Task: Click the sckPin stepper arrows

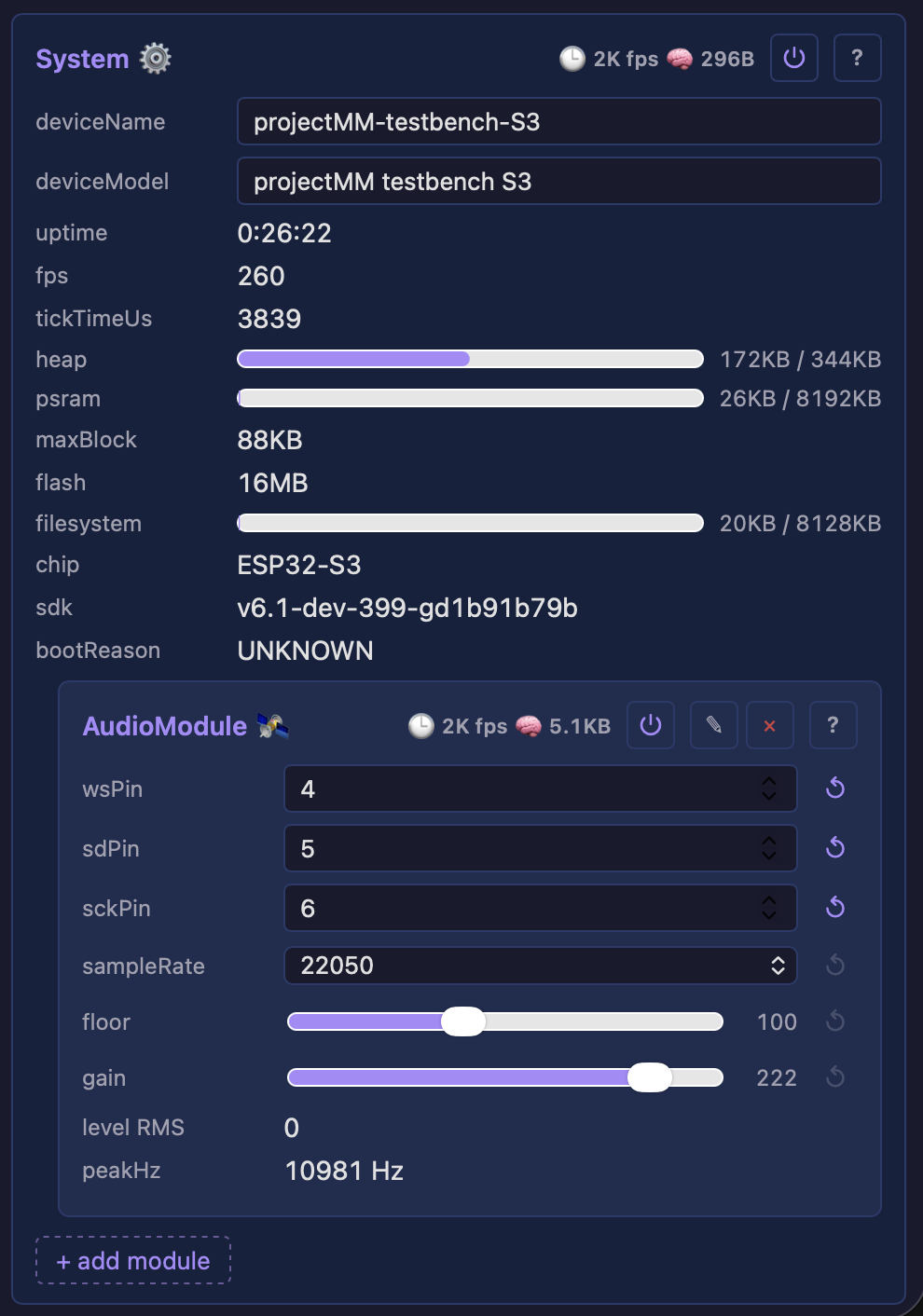Action: tap(769, 908)
